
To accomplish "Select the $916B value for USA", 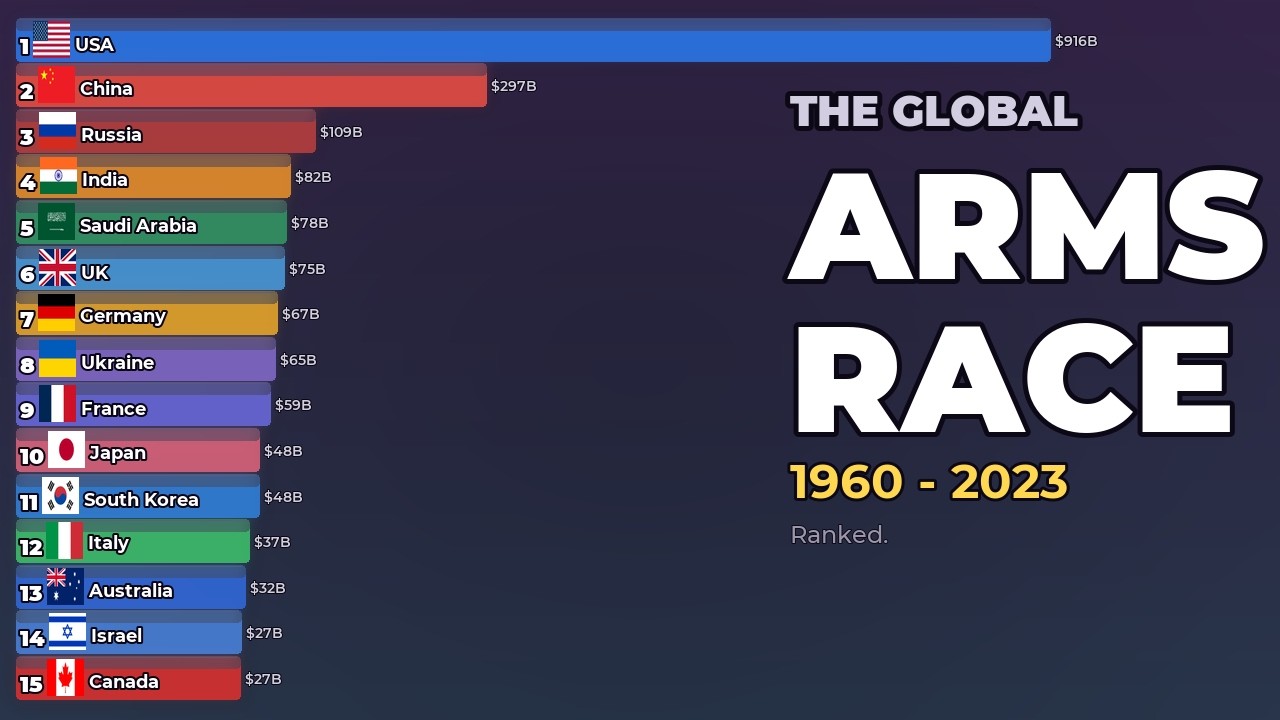I will pyautogui.click(x=1076, y=41).
